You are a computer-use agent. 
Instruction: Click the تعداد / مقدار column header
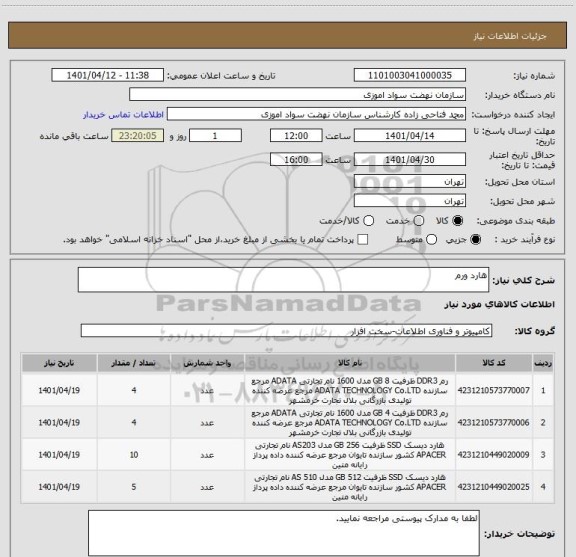pyautogui.click(x=134, y=363)
